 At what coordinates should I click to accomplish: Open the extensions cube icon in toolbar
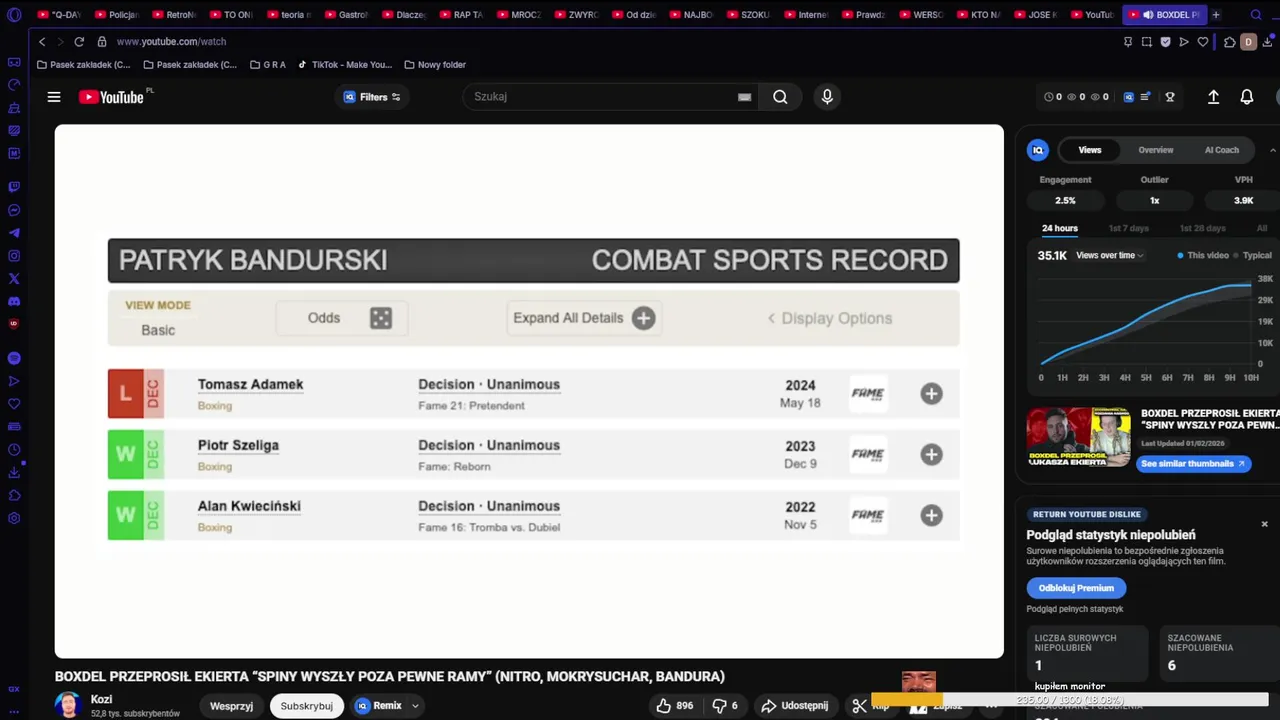click(x=1229, y=42)
